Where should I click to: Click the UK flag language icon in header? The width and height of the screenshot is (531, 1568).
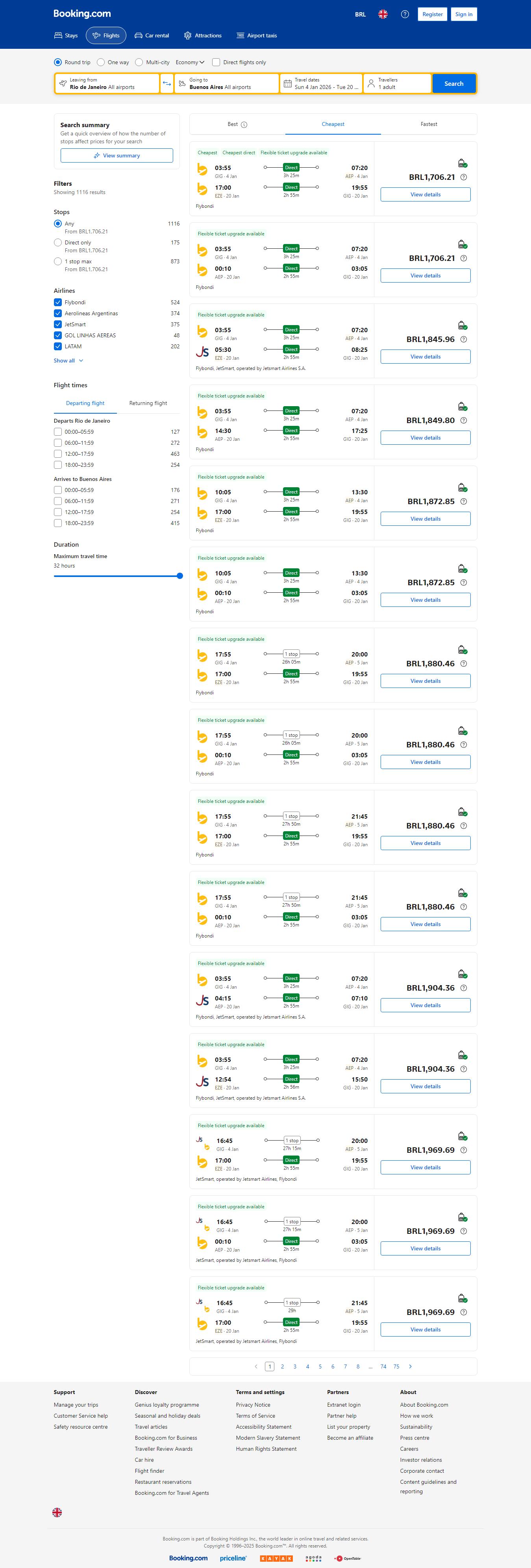point(383,14)
